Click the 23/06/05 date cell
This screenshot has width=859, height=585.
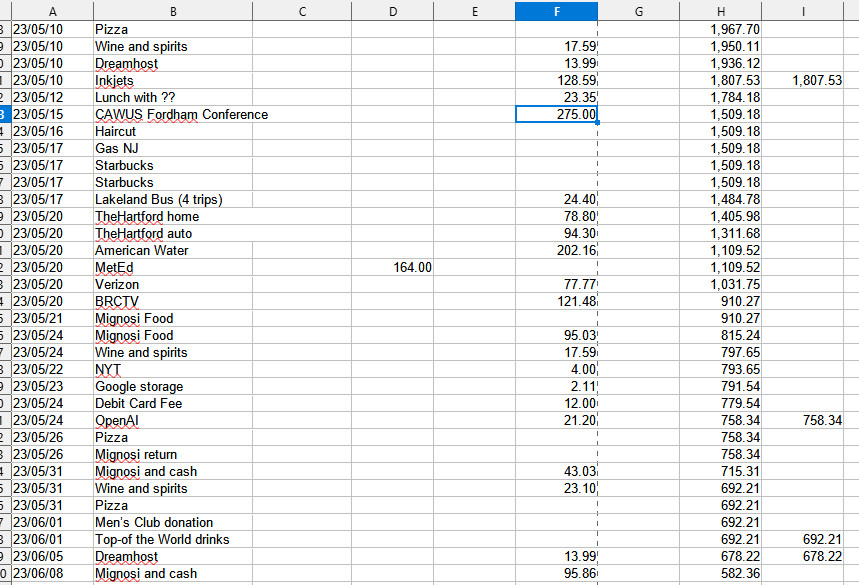pos(53,555)
